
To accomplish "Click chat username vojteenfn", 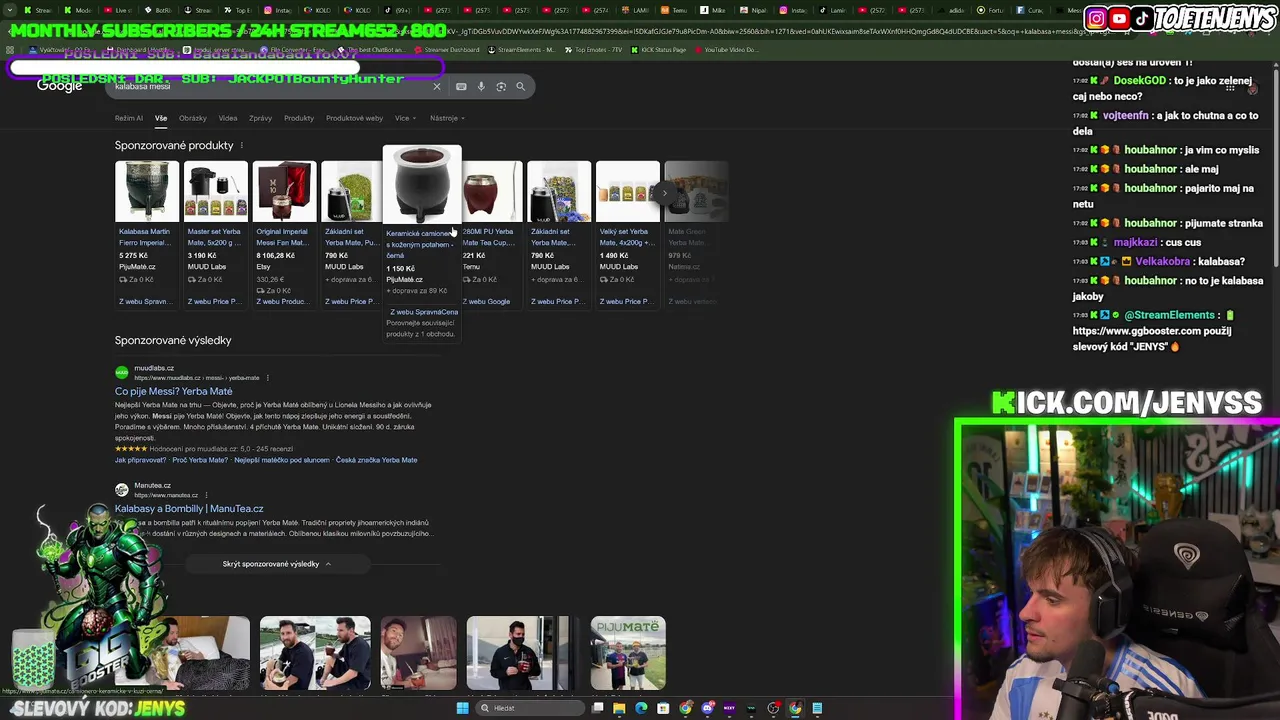I will [1125, 116].
